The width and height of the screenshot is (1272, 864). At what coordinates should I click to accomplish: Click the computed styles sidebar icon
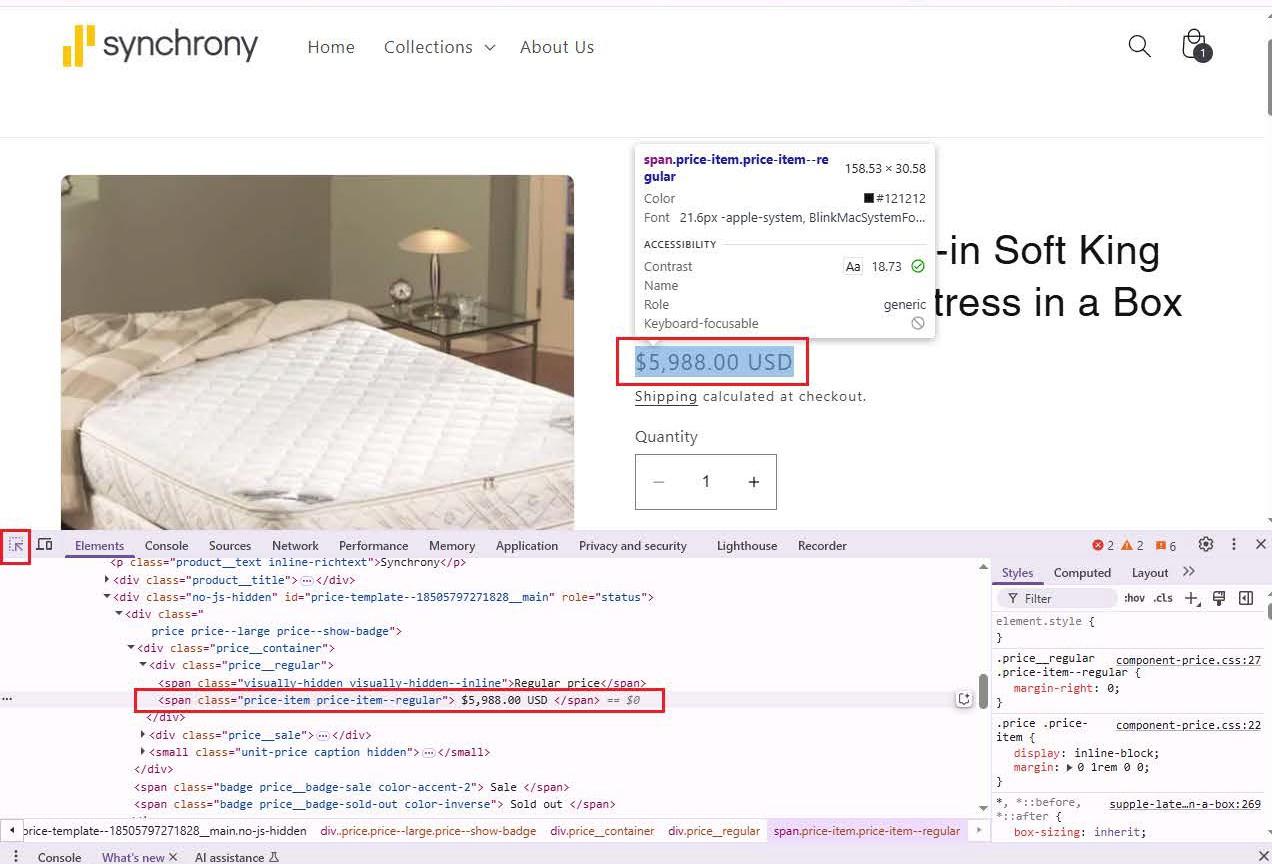tap(1246, 598)
